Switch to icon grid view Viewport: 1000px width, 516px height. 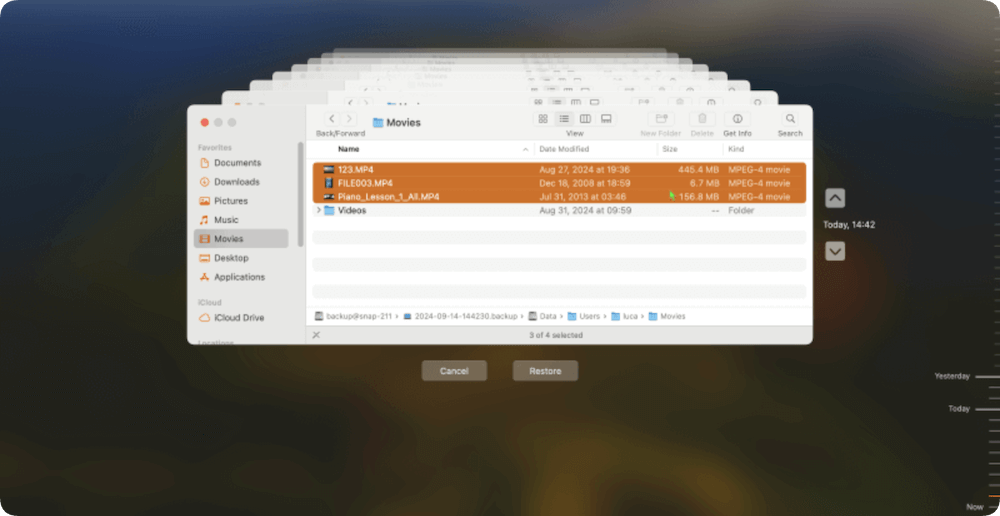pyautogui.click(x=543, y=119)
